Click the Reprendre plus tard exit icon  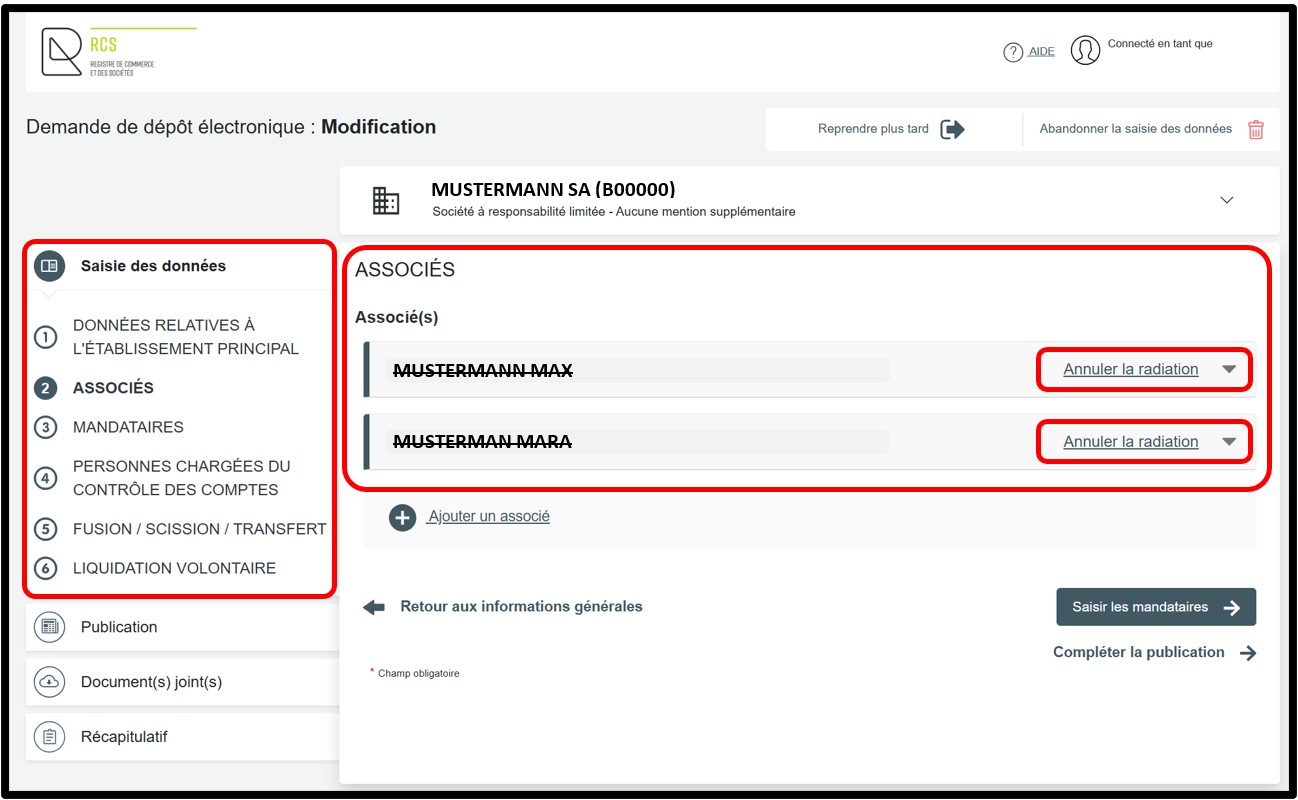click(952, 129)
